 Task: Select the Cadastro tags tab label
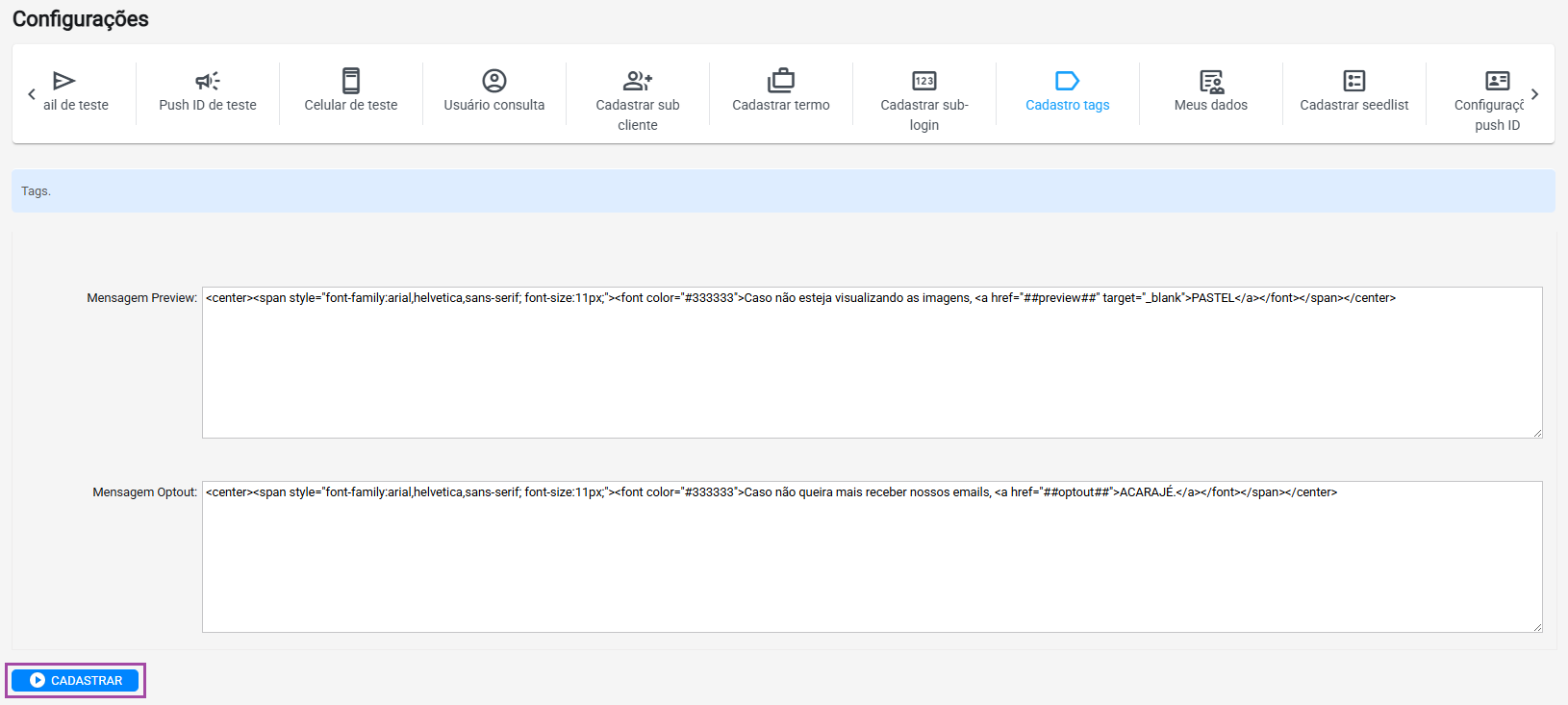[x=1068, y=105]
